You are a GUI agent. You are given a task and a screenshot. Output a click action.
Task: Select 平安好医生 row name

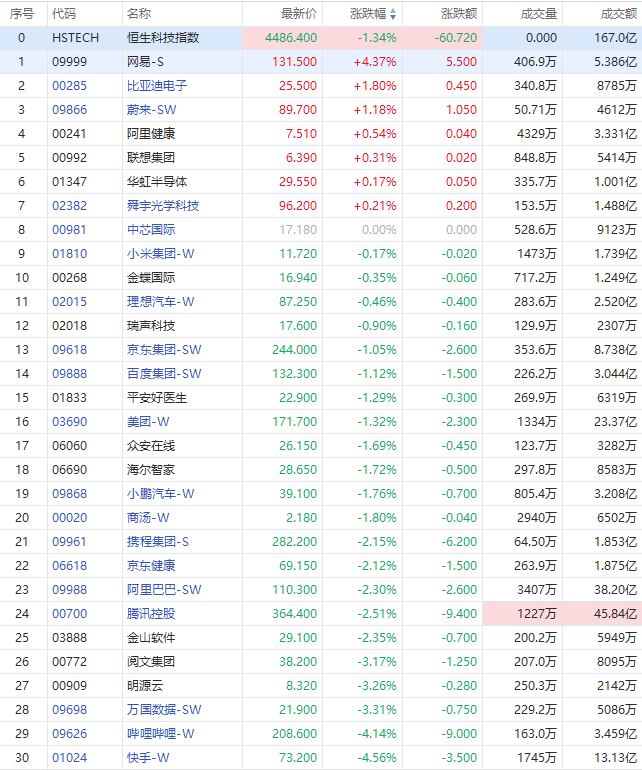[157, 398]
